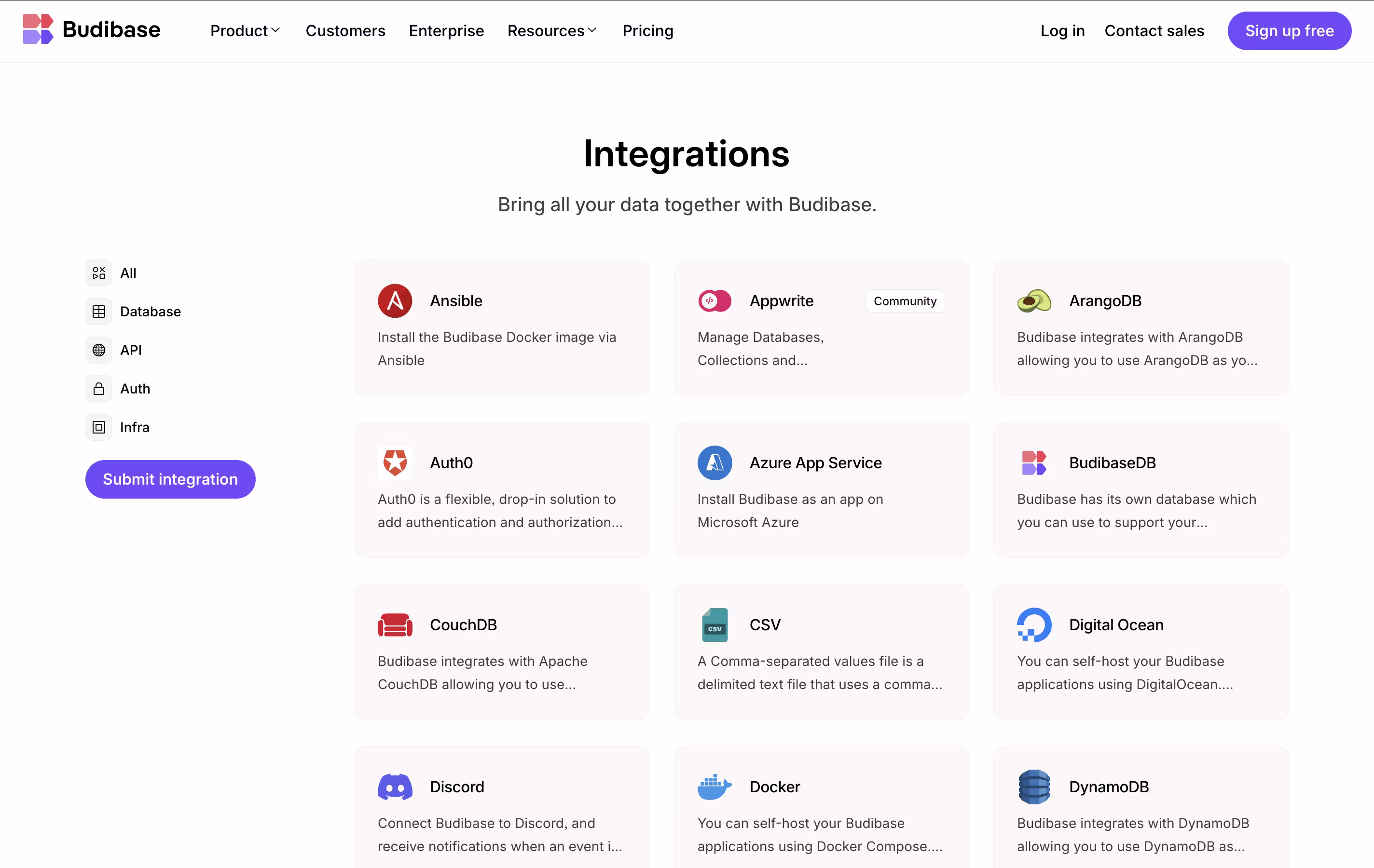Click the Infra square icon
The image size is (1374, 868).
coord(99,427)
